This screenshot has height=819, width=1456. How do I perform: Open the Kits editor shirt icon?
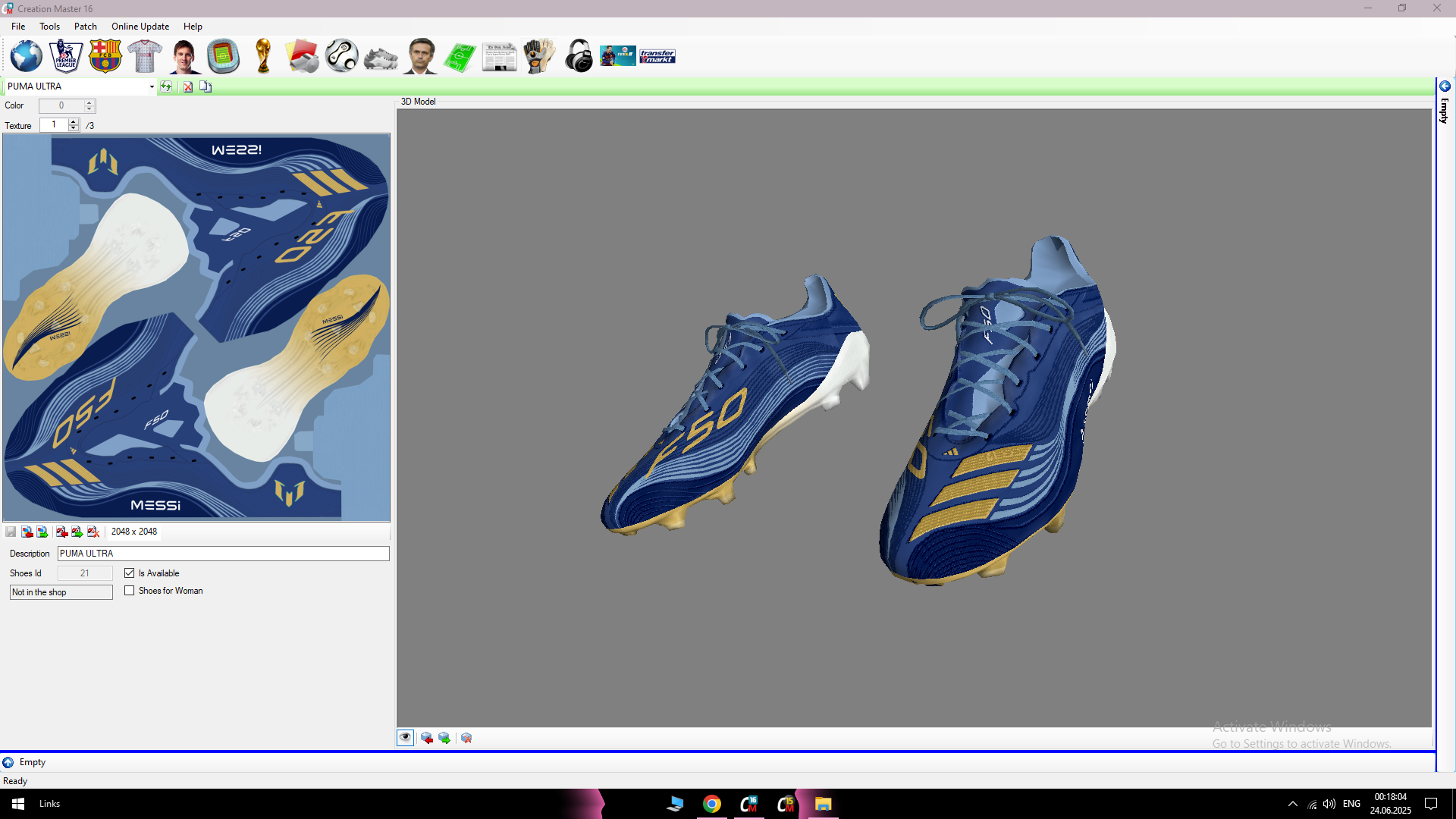[145, 56]
